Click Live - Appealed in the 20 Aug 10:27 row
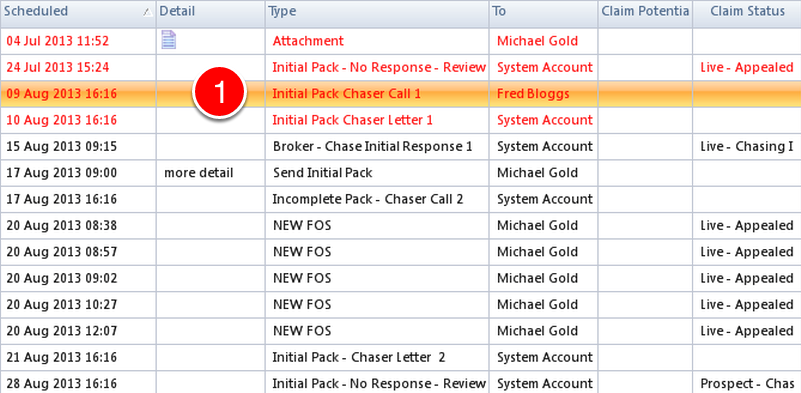801x393 pixels. (747, 305)
